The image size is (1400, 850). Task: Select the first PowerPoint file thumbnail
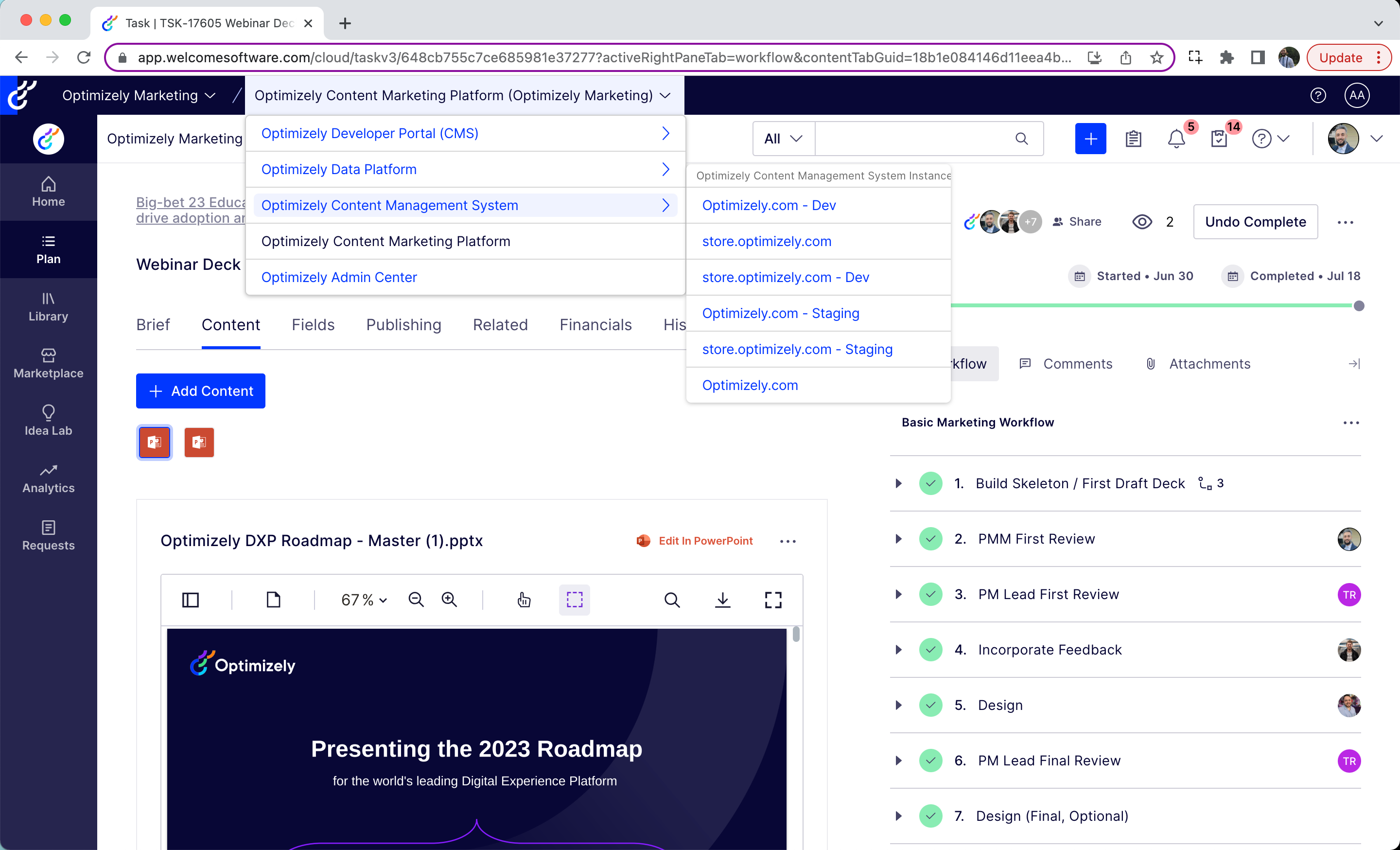click(154, 442)
